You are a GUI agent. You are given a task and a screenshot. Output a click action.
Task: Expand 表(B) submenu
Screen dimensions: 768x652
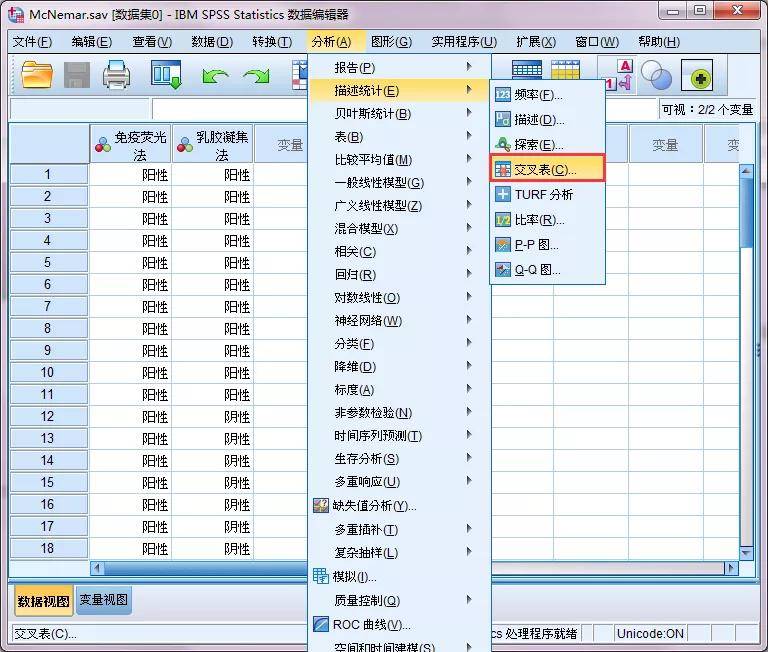point(399,137)
